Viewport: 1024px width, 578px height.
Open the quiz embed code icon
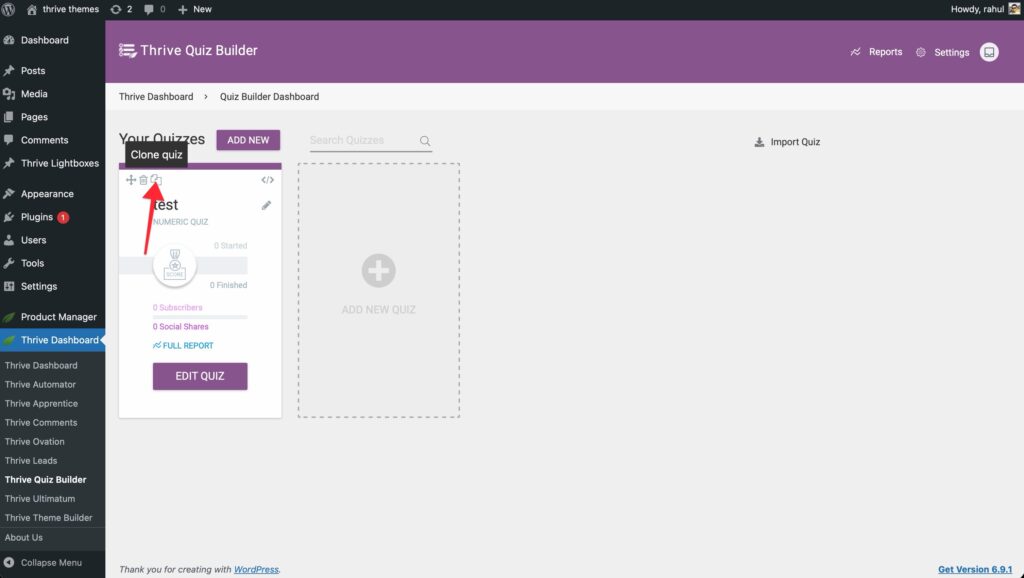tap(267, 180)
